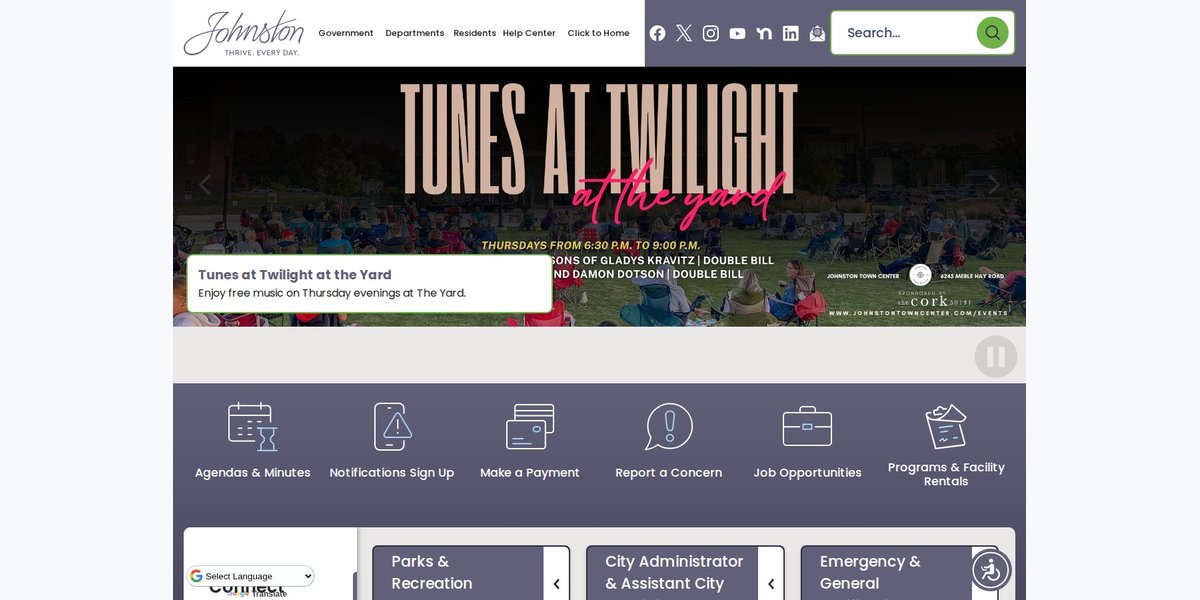Image resolution: width=1200 pixels, height=600 pixels.
Task: Open the LinkedIn icon in header
Action: [791, 33]
